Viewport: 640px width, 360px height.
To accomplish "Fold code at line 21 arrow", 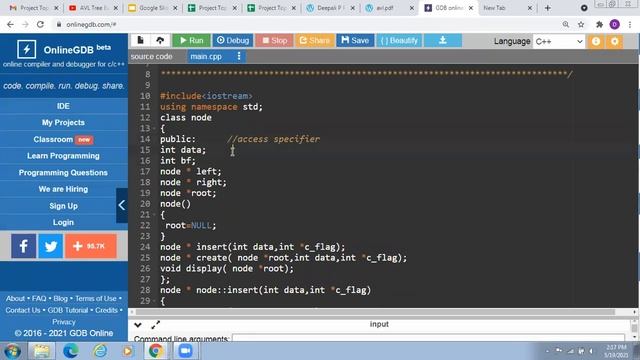I will 154,215.
